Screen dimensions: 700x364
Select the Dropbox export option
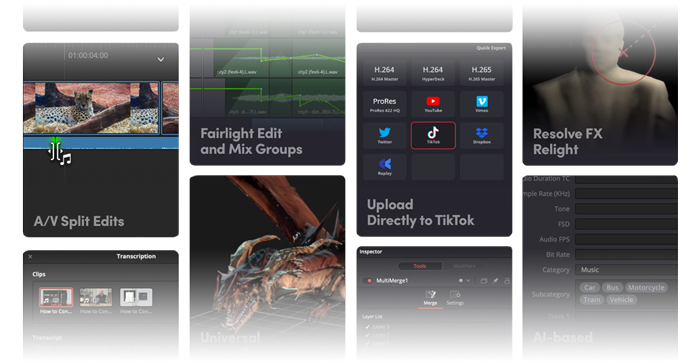pos(482,135)
